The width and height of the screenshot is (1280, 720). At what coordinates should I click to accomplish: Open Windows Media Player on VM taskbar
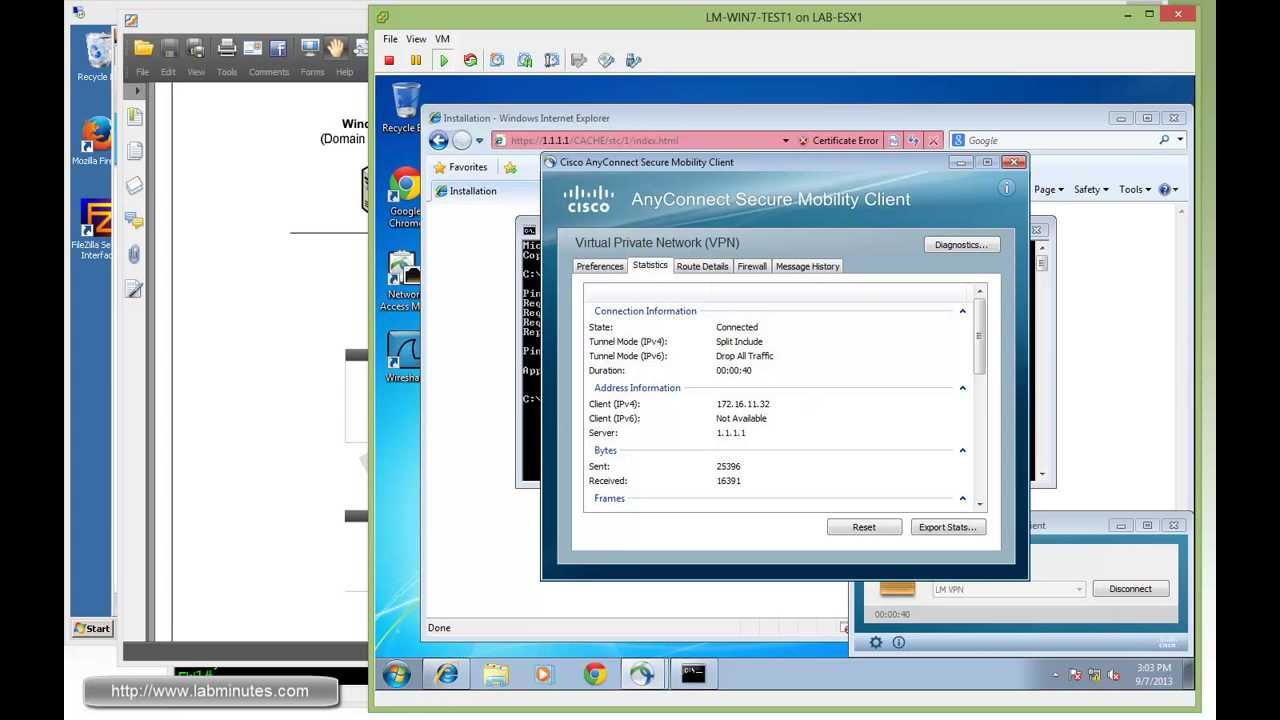(x=544, y=674)
